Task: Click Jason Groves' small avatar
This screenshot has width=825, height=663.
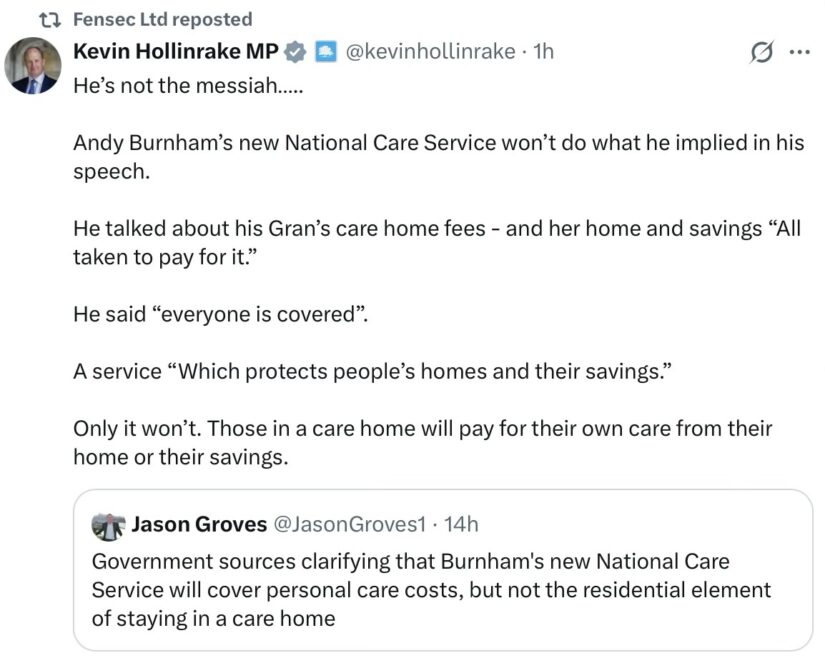Action: (x=108, y=526)
